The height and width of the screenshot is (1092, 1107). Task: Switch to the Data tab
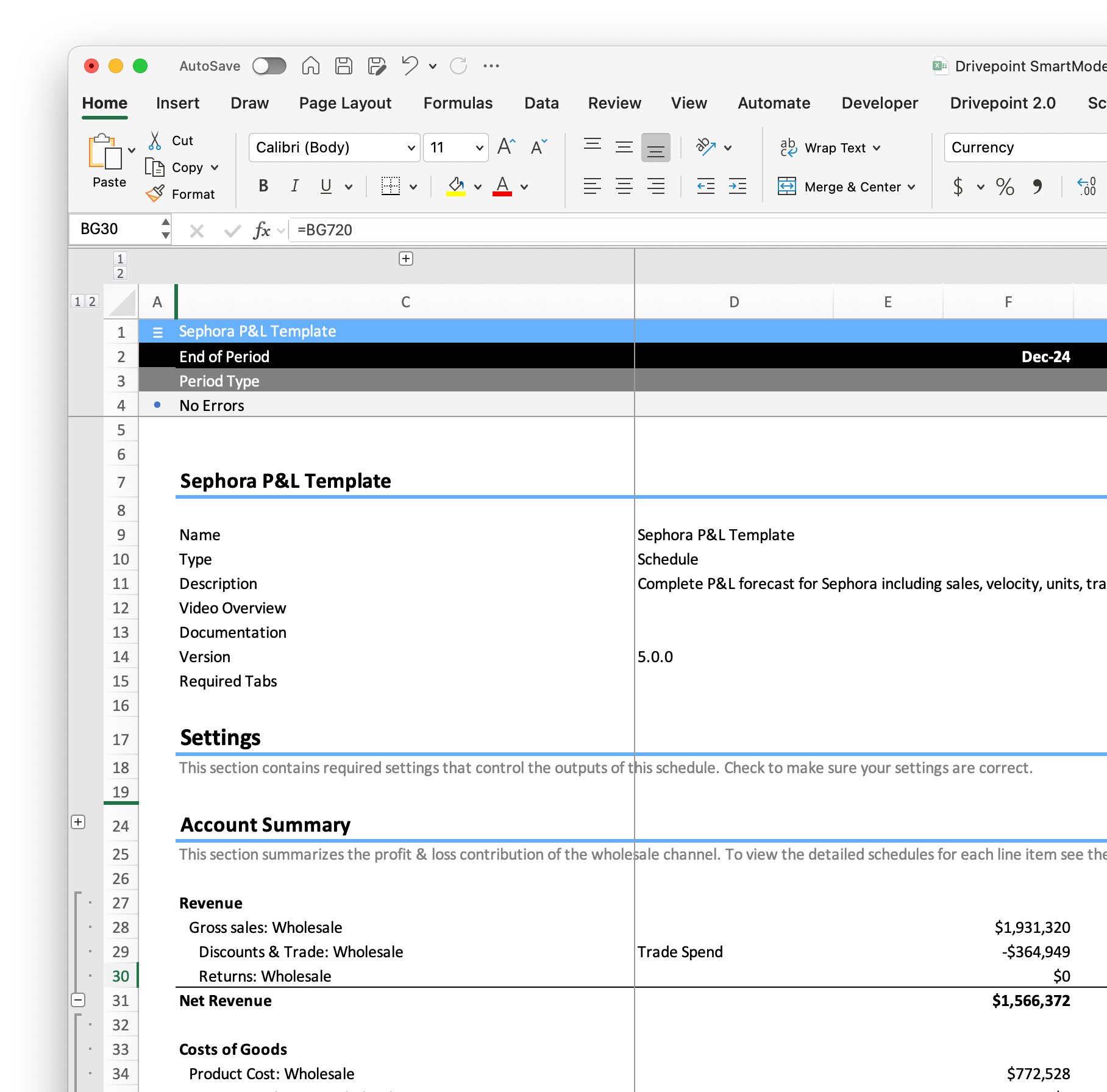541,103
